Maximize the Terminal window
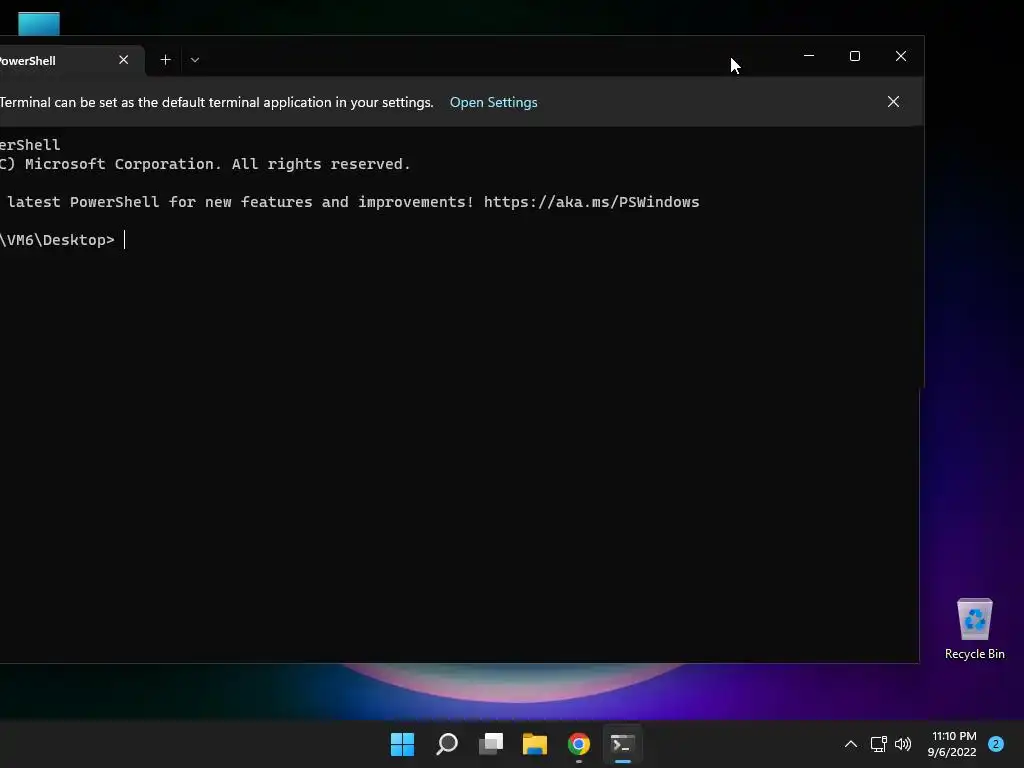Screen dimensions: 1024x768 tap(854, 56)
